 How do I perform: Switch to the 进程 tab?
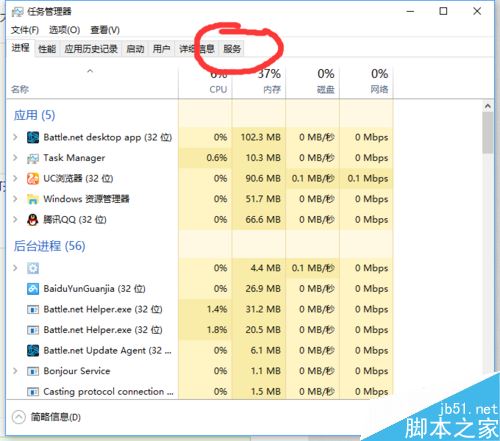tap(21, 48)
